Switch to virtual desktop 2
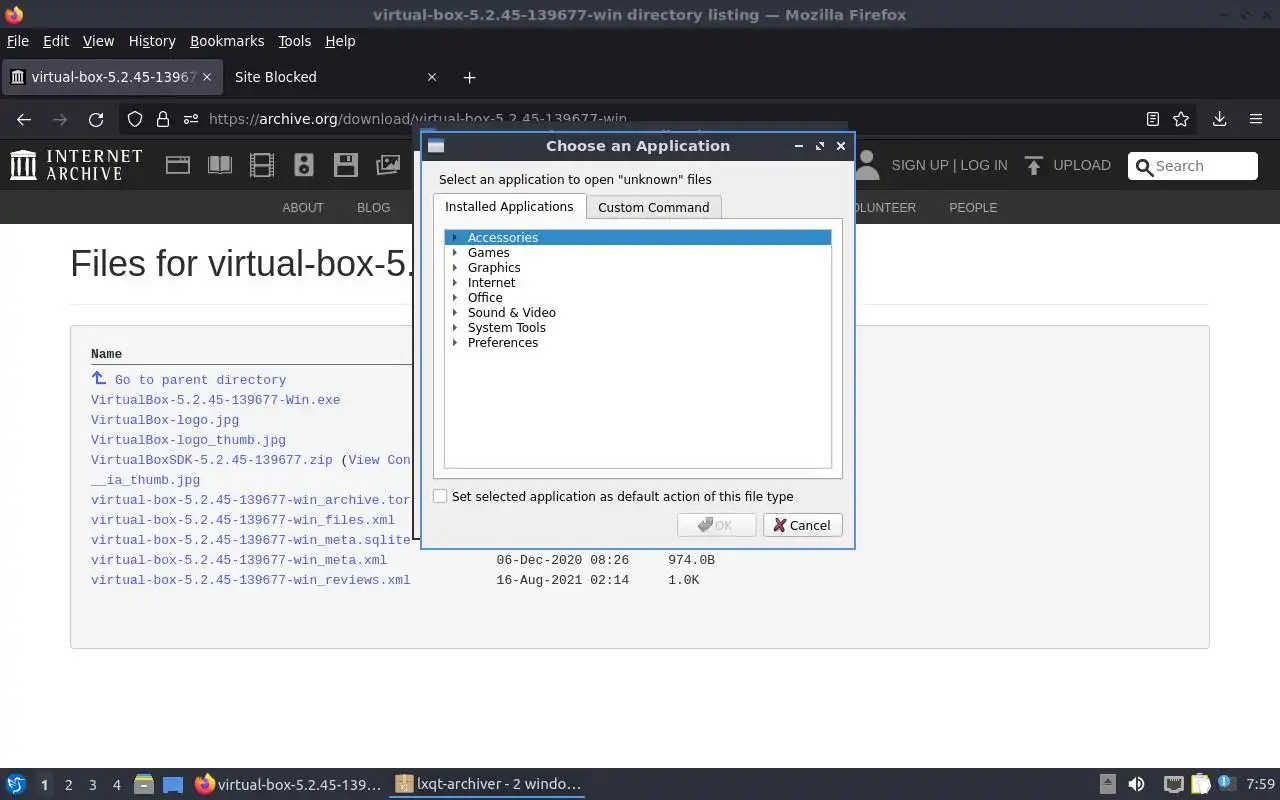 (68, 785)
